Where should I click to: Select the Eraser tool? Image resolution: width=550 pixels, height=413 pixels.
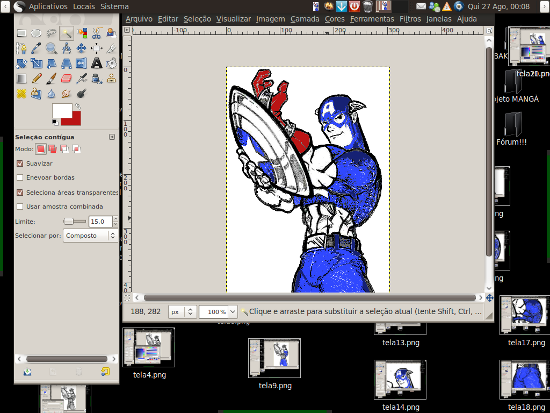[67, 79]
